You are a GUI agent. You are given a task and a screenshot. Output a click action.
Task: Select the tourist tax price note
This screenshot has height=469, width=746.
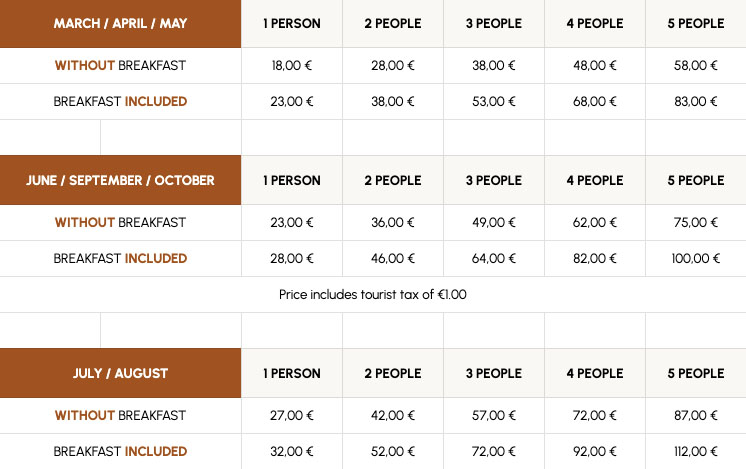pyautogui.click(x=373, y=295)
